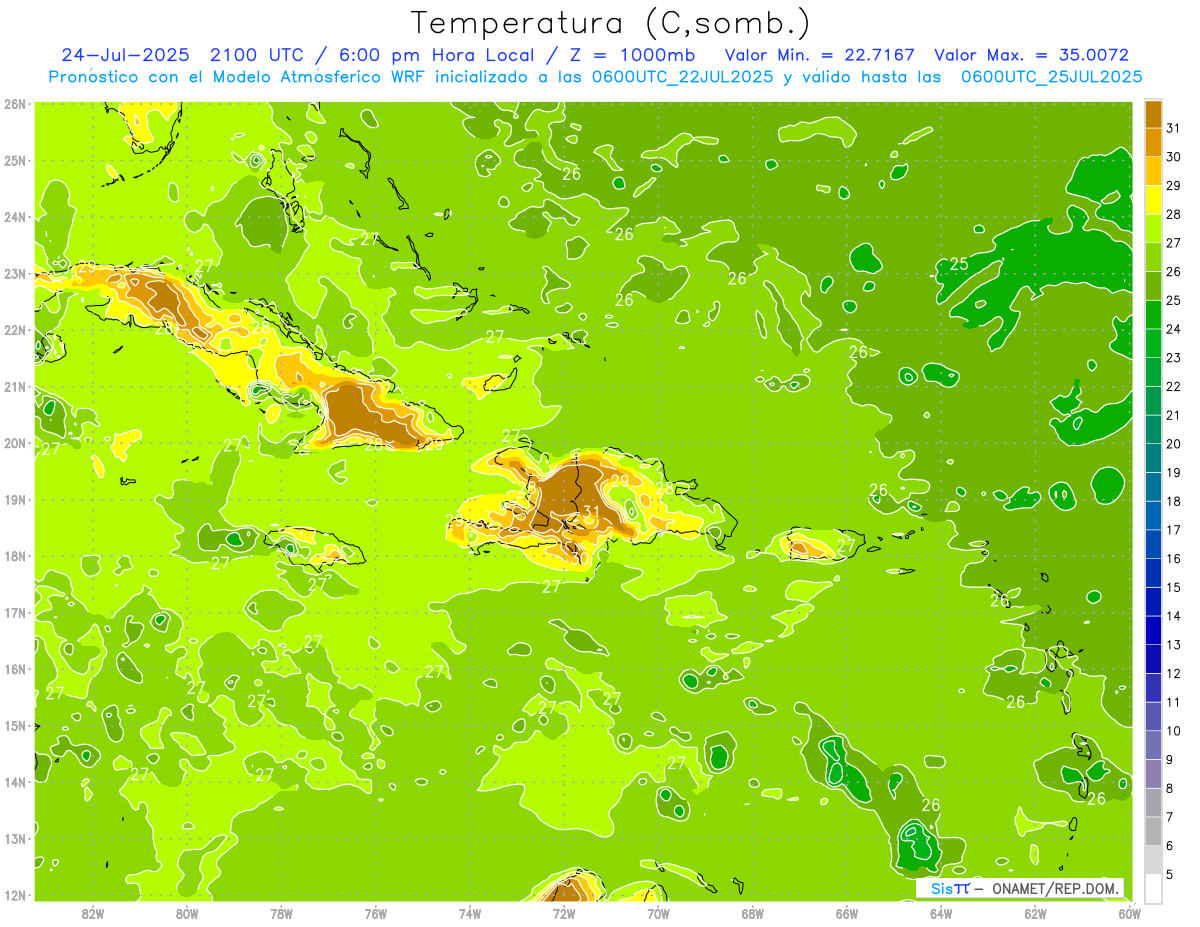Screen dimensions: 1200x927
Task: Click the brown top swatch of the color bar
Action: pyautogui.click(x=1153, y=114)
